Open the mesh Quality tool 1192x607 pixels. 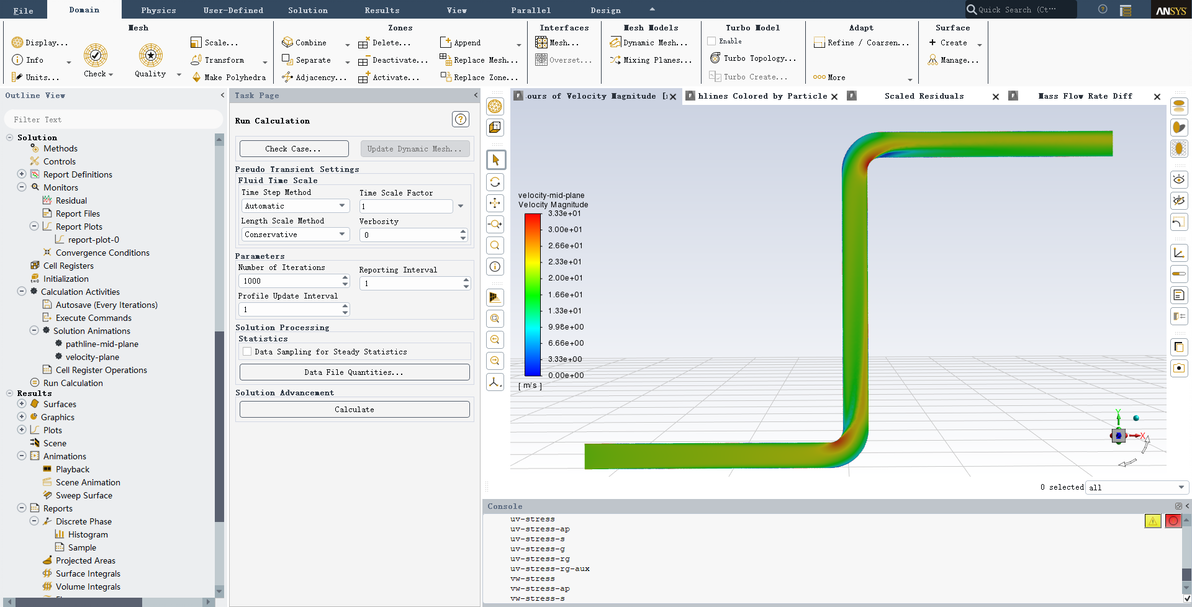(x=150, y=56)
